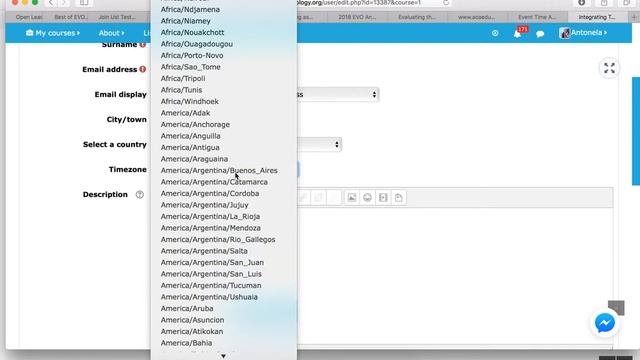
Task: Switch to the Evaluating th browser tab
Action: 417,17
